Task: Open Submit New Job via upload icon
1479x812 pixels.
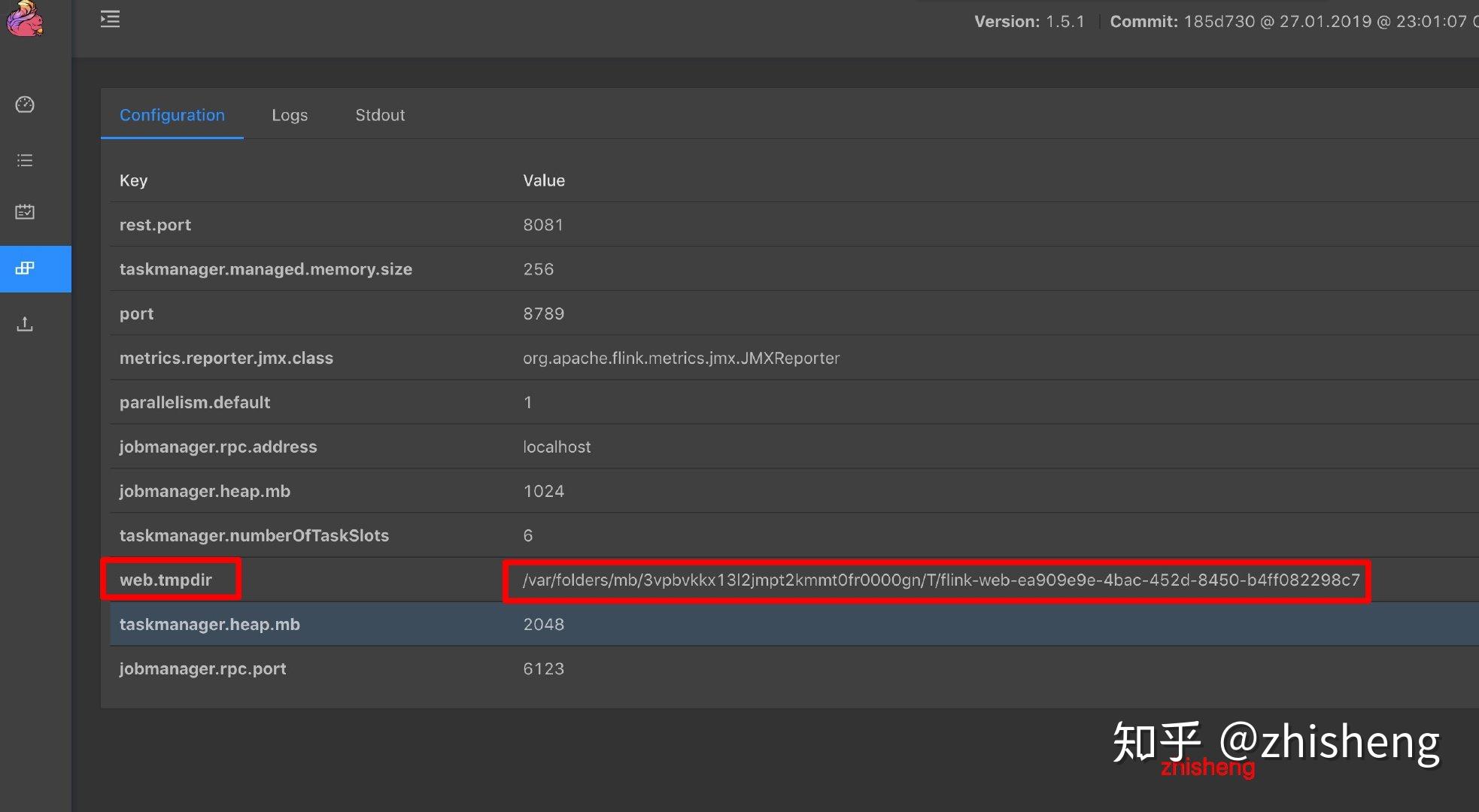Action: 25,323
